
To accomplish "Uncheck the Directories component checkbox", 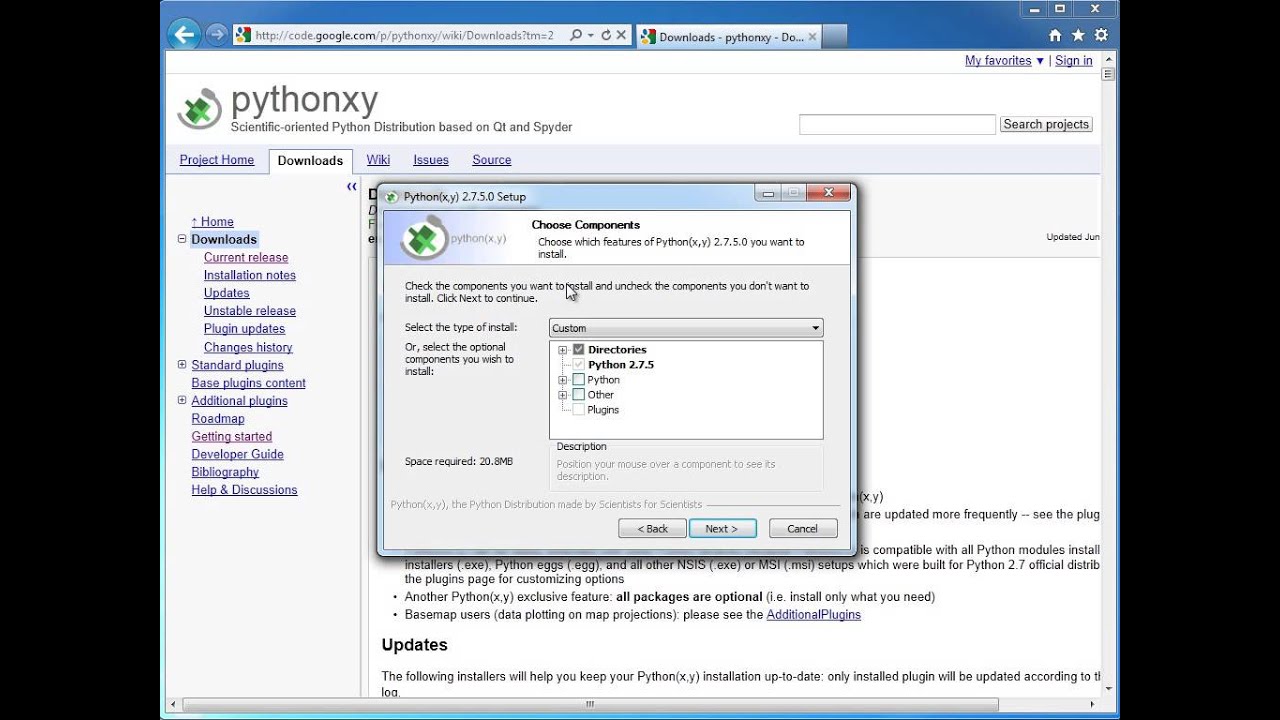I will pyautogui.click(x=578, y=350).
